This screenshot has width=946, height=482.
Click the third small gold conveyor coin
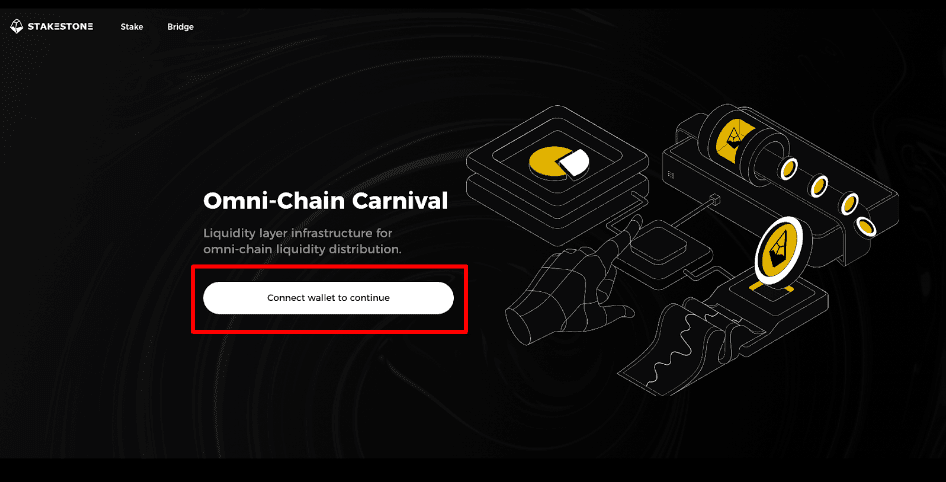click(850, 204)
